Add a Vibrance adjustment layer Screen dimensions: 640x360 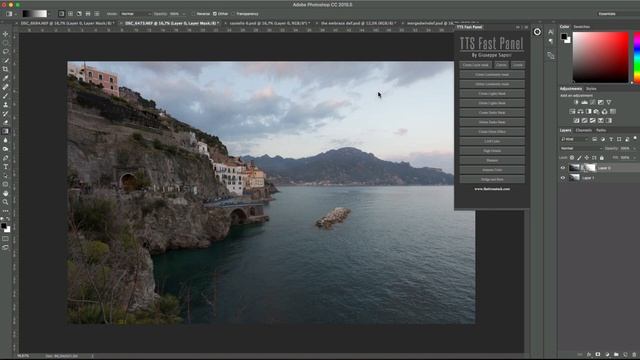[x=609, y=102]
